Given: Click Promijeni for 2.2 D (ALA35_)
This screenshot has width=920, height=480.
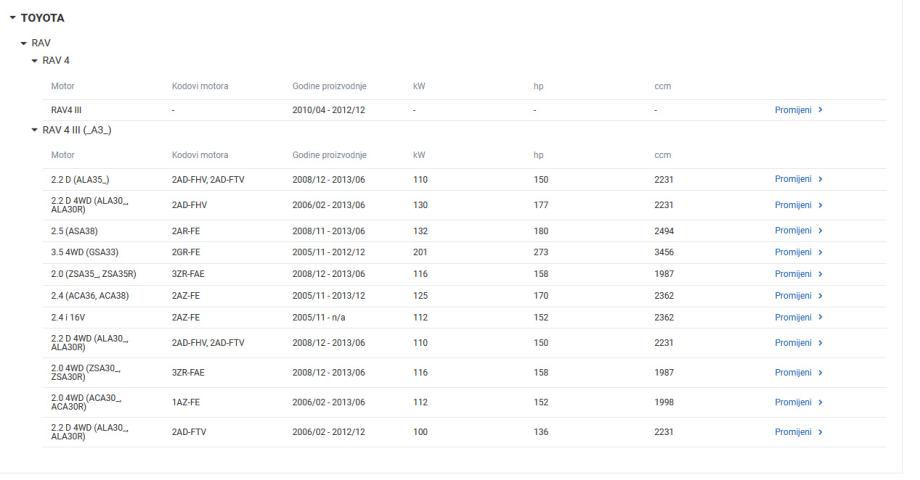Looking at the screenshot, I should tap(798, 179).
